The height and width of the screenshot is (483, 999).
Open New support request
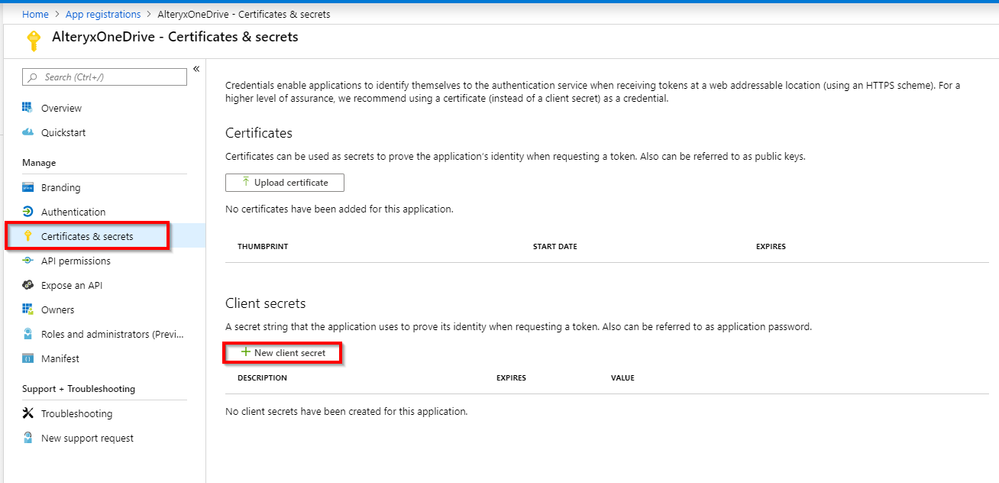(87, 438)
